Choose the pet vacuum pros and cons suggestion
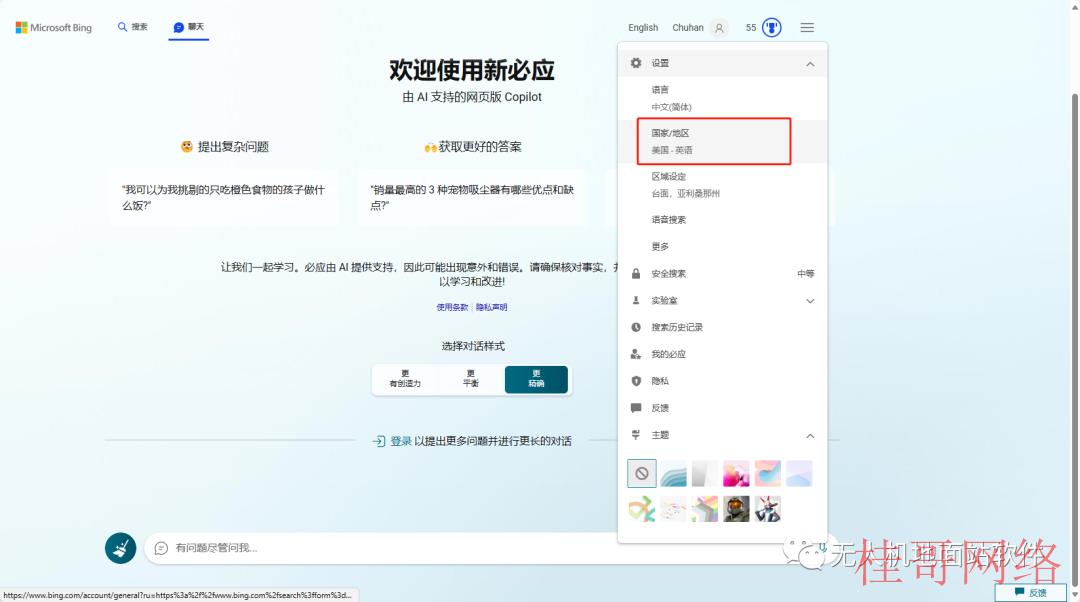1080x602 pixels. (472, 198)
